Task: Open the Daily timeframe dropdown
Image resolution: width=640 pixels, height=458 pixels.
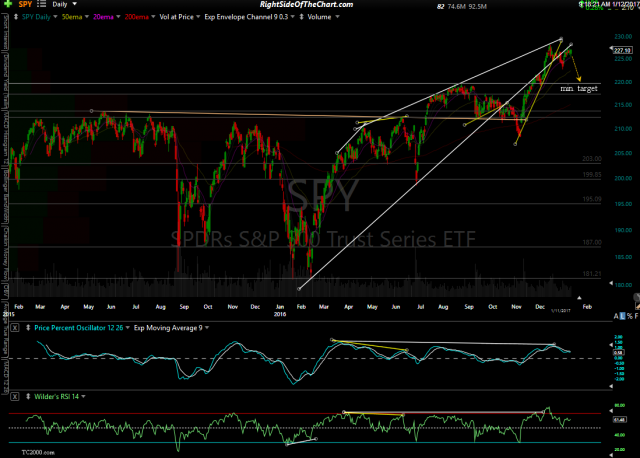Action: (74, 4)
